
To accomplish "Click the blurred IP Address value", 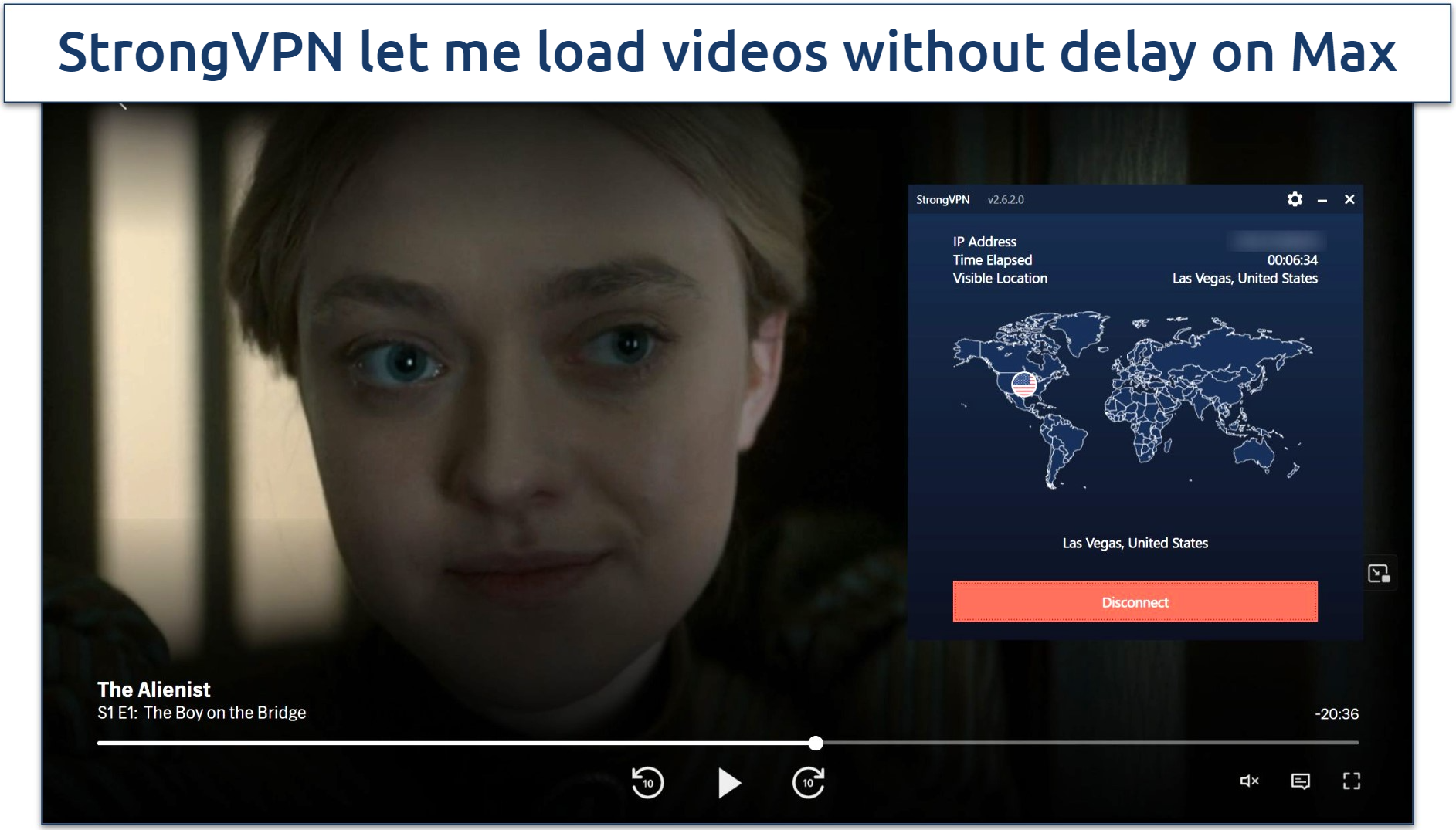I will click(x=1276, y=242).
